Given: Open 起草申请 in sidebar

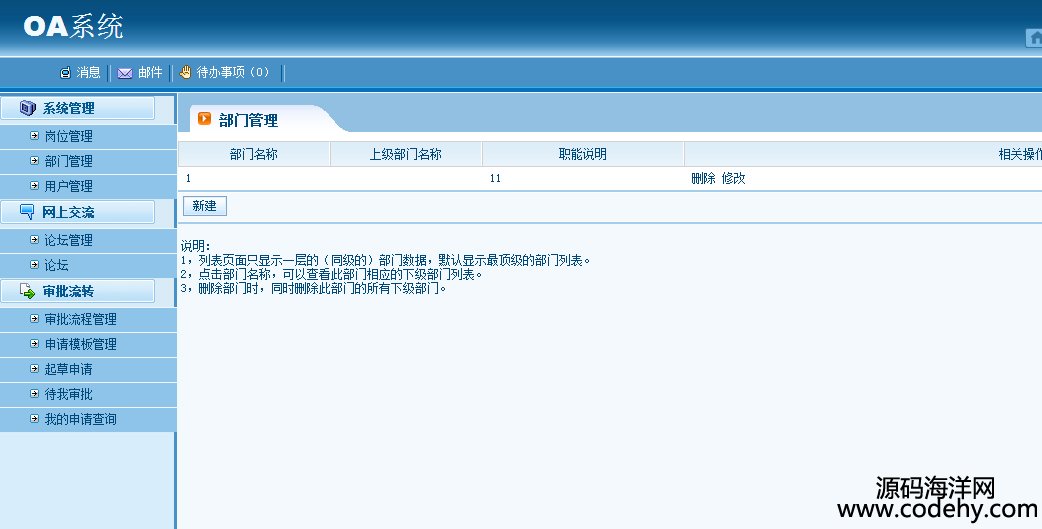Looking at the screenshot, I should coord(68,369).
